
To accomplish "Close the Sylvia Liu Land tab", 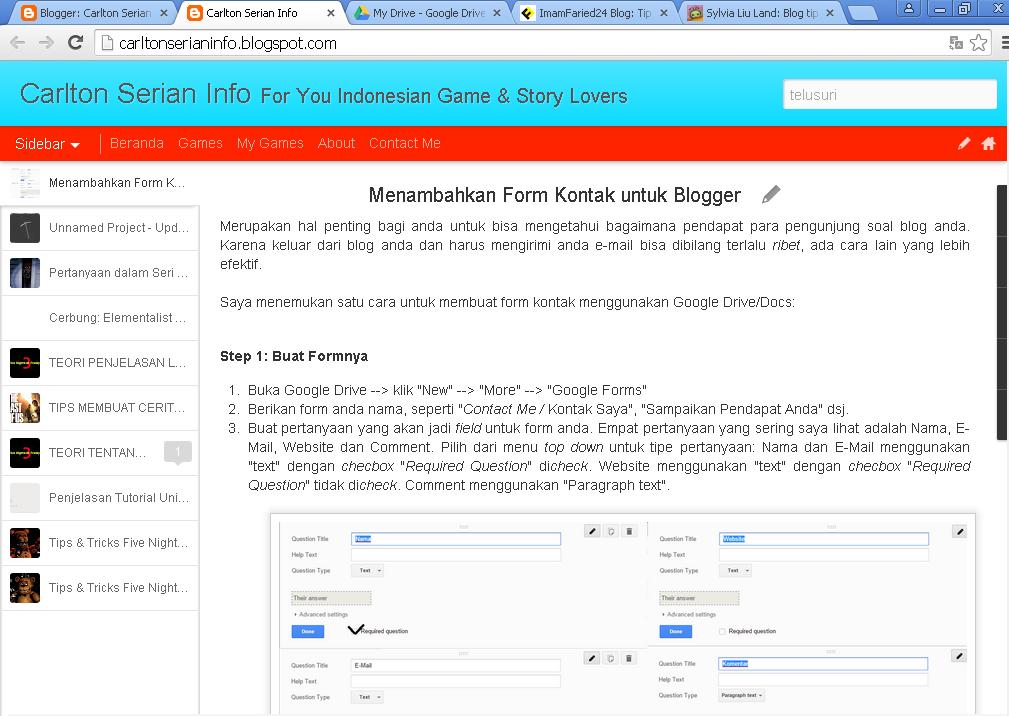I will click(x=829, y=13).
